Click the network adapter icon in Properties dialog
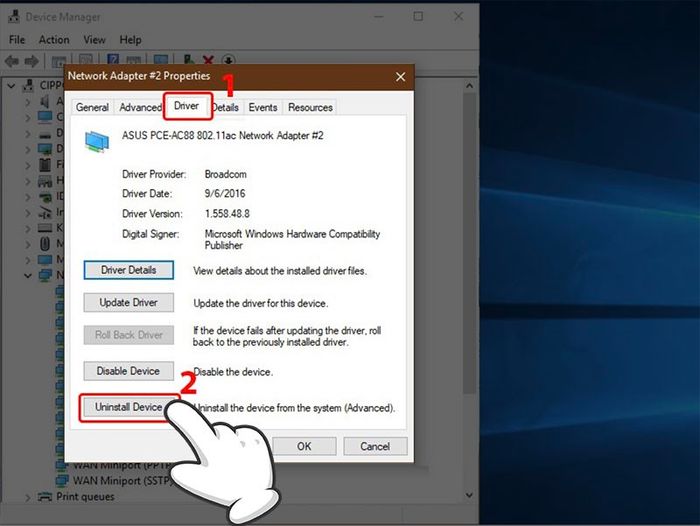Viewport: 700px width, 526px height. point(97,142)
